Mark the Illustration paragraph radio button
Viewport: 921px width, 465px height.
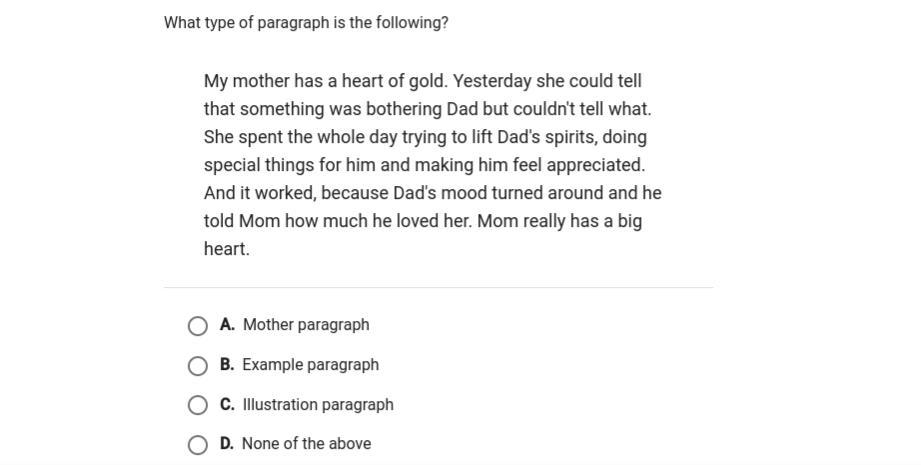197,405
